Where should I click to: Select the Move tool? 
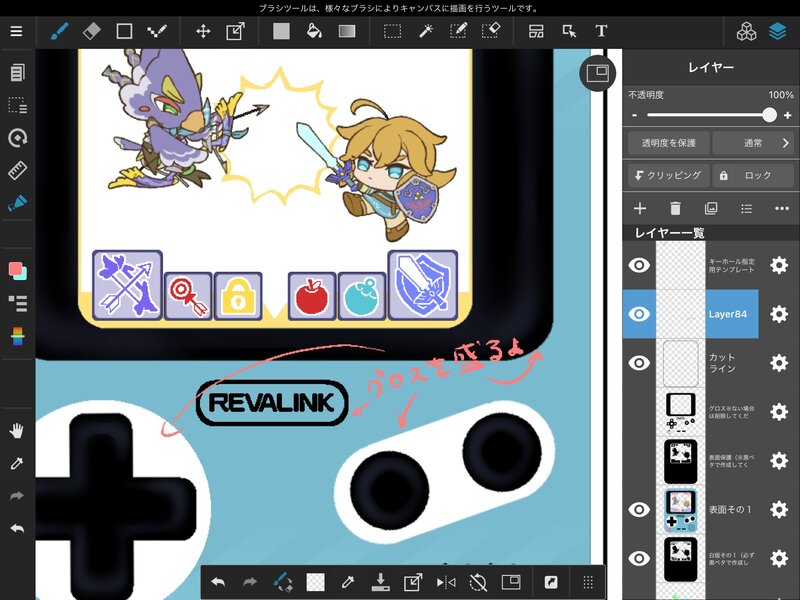click(203, 31)
